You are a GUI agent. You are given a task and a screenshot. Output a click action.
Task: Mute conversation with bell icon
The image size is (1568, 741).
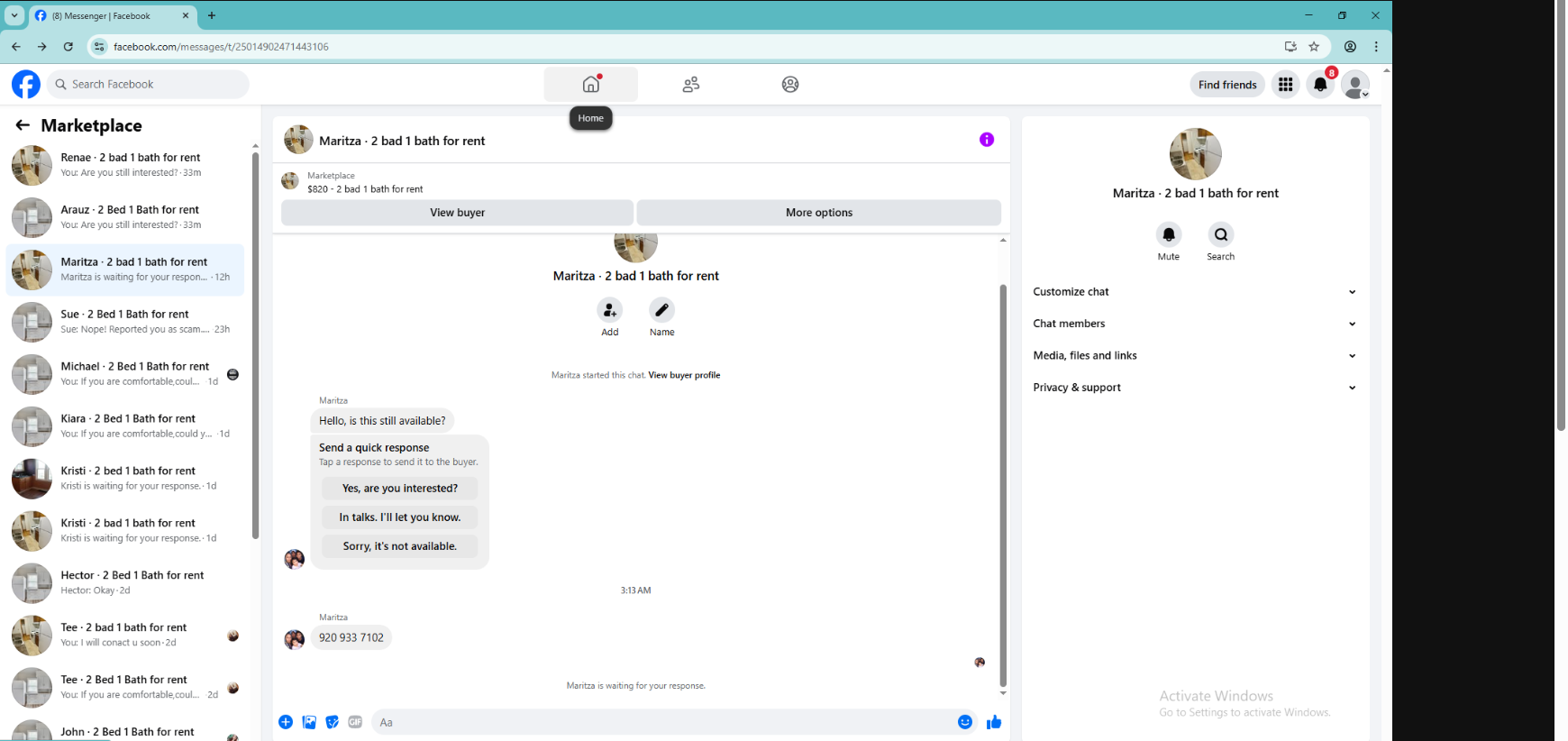pyautogui.click(x=1169, y=234)
